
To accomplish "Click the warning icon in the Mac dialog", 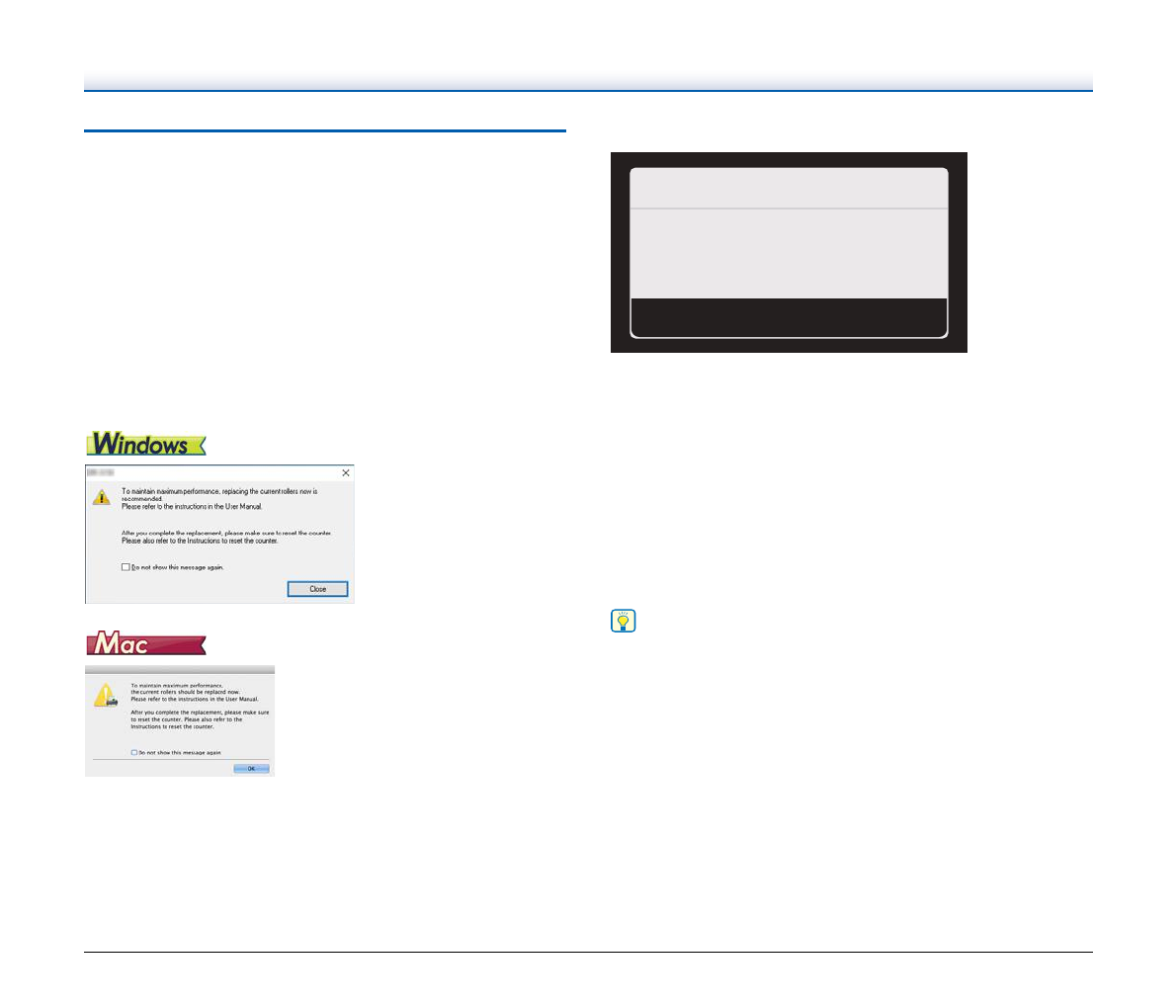I will click(x=105, y=695).
